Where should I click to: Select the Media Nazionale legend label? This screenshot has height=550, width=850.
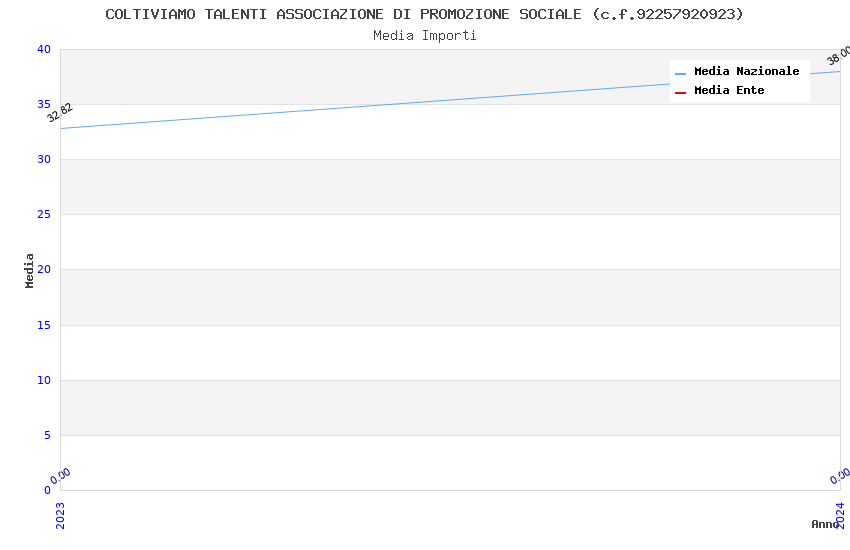(x=746, y=72)
